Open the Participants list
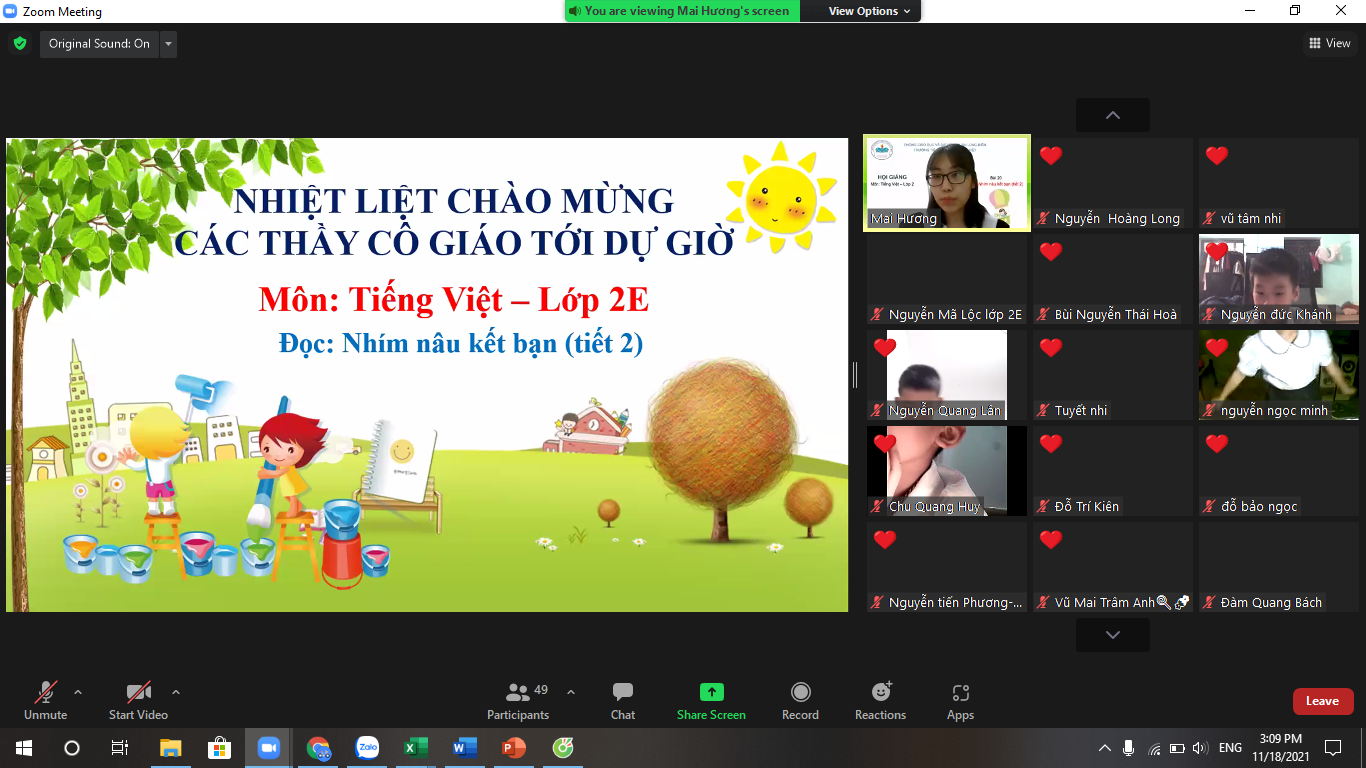Image resolution: width=1366 pixels, height=768 pixels. pos(518,700)
